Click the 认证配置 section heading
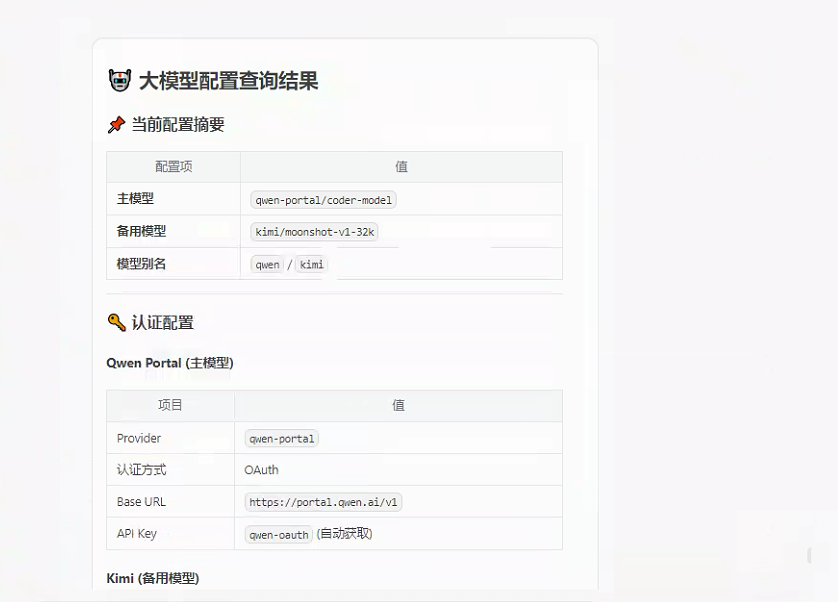838x602 pixels. pyautogui.click(x=162, y=322)
